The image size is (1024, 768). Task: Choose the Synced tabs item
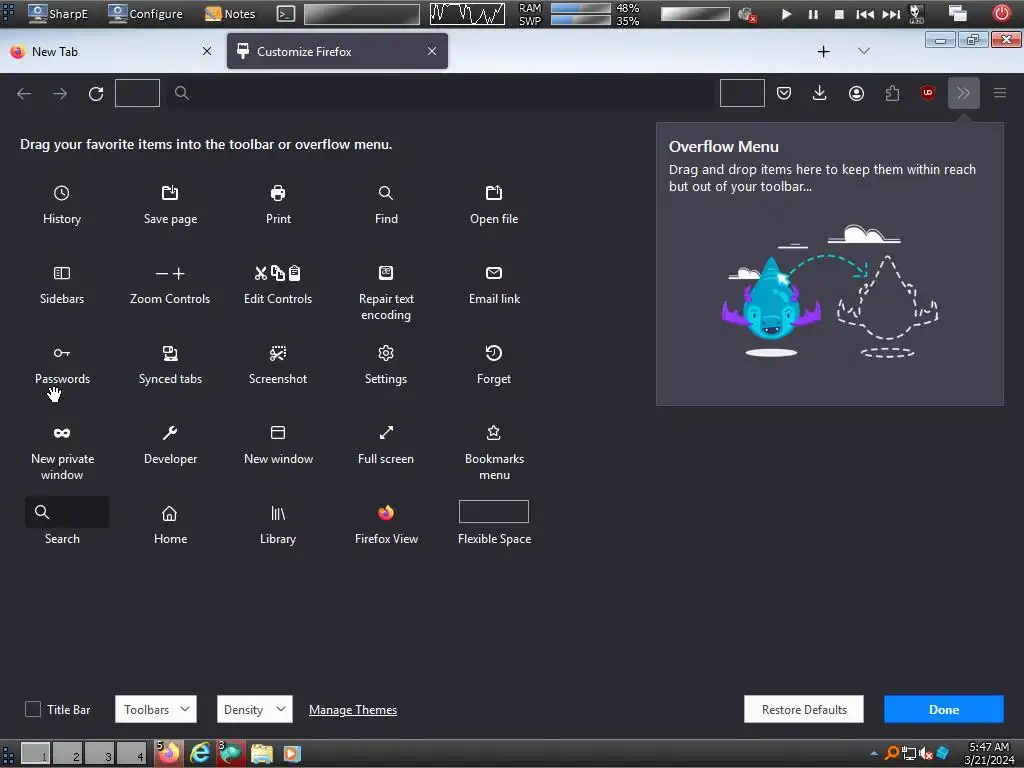(170, 364)
